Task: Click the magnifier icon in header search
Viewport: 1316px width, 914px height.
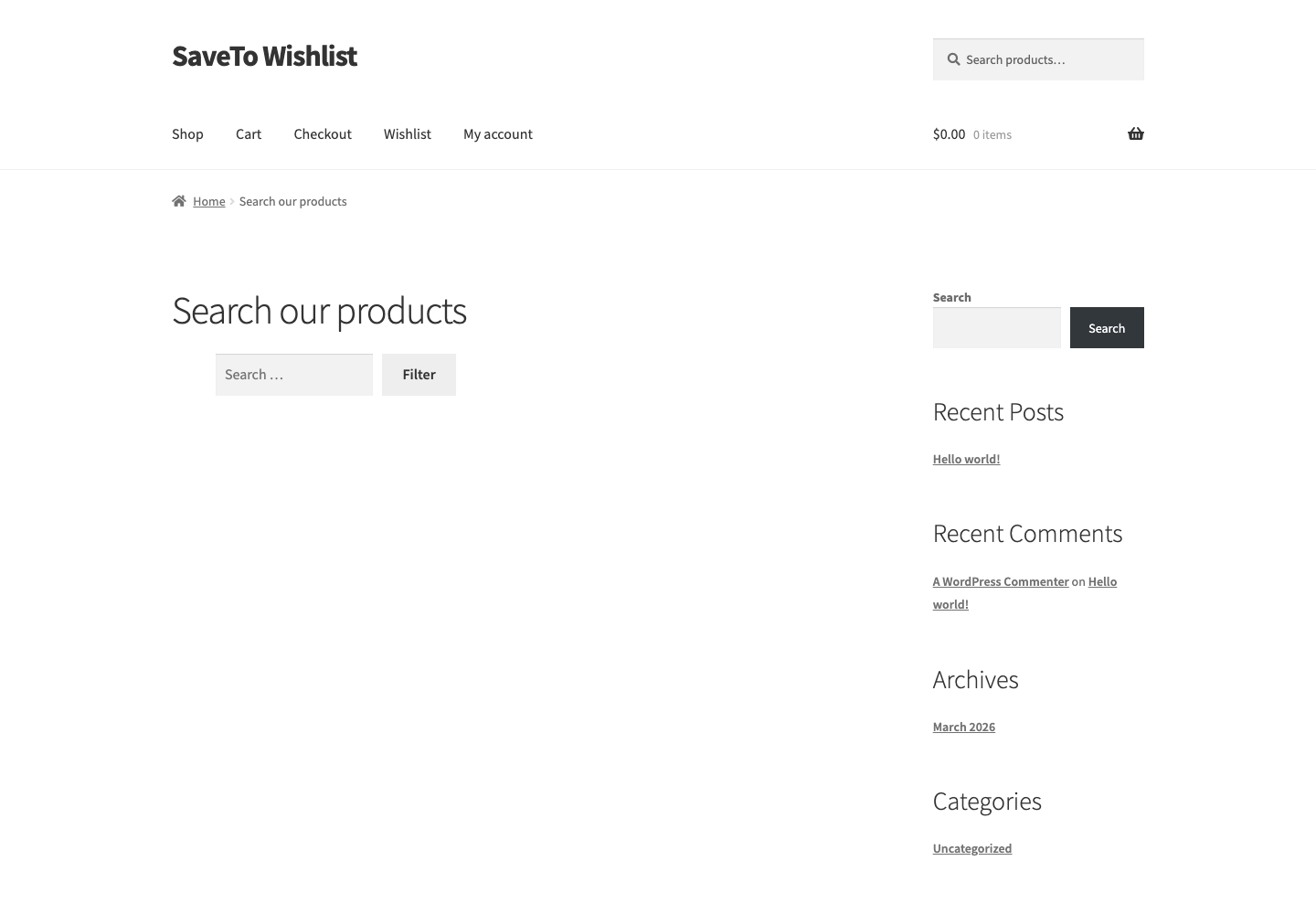Action: point(953,59)
